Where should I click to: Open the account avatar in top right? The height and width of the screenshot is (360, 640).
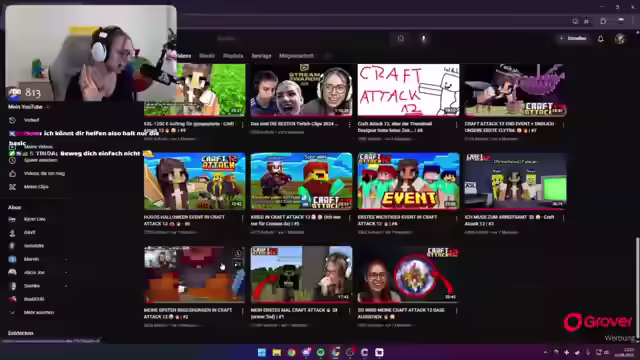pyautogui.click(x=620, y=38)
